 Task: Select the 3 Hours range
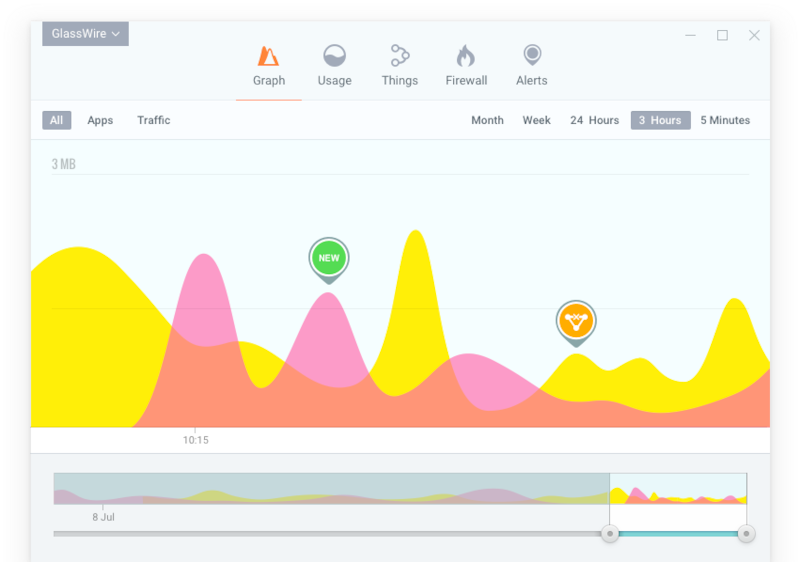(x=660, y=120)
